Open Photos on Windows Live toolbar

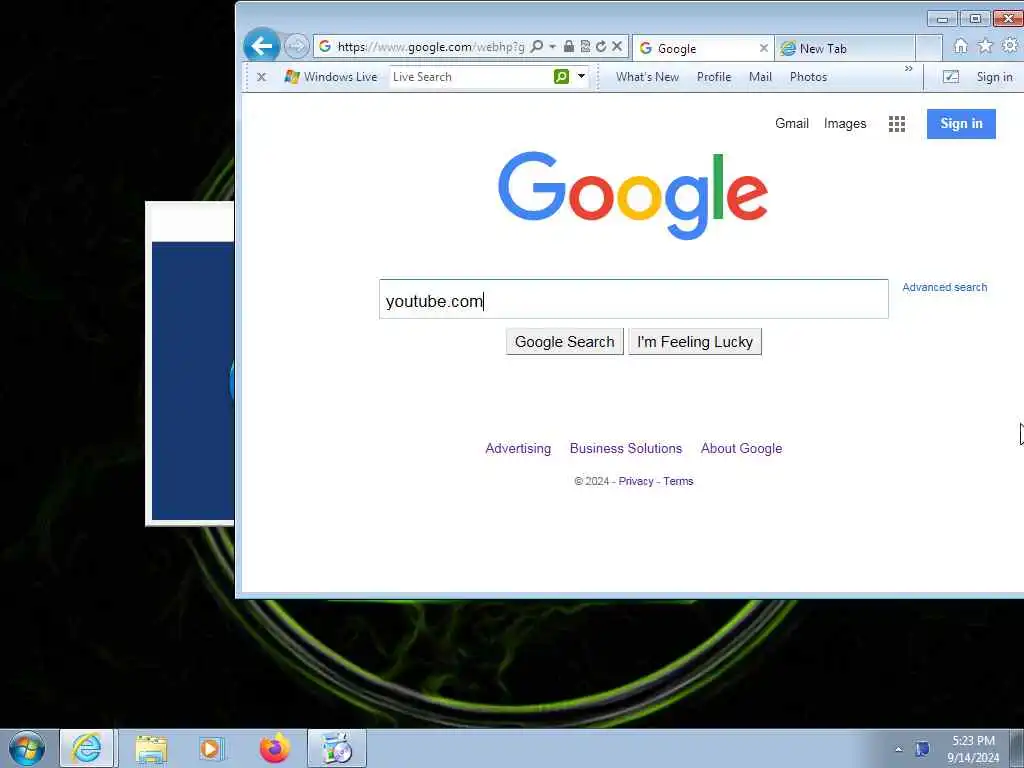808,77
